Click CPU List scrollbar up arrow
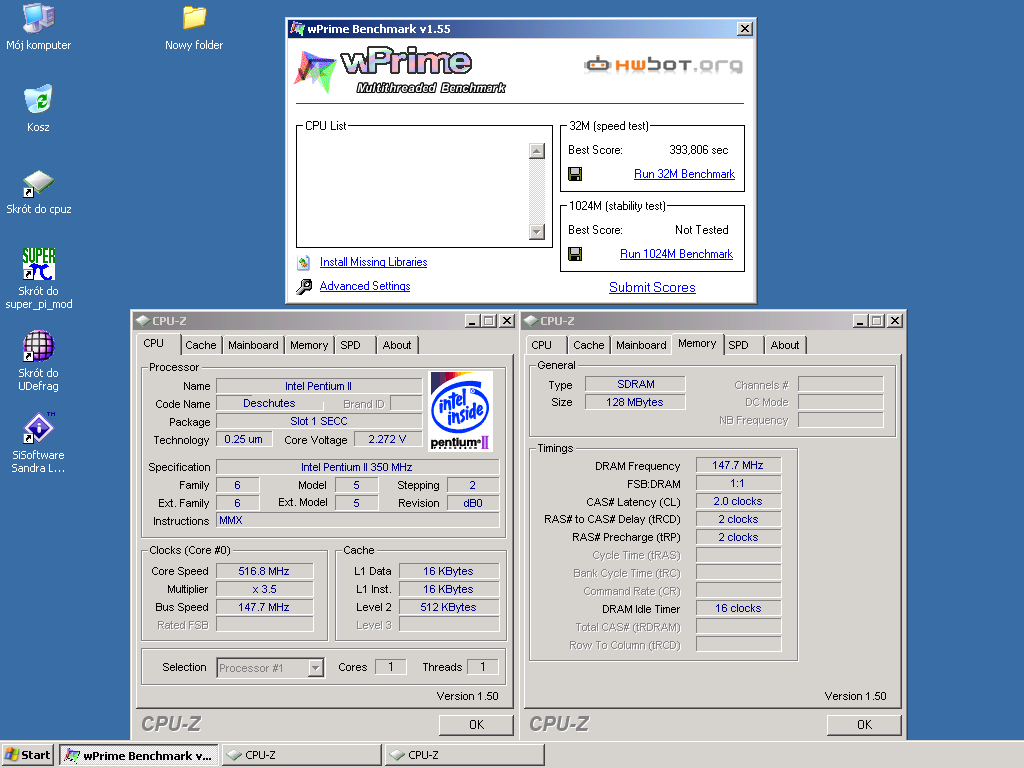This screenshot has height=768, width=1024. tap(537, 151)
